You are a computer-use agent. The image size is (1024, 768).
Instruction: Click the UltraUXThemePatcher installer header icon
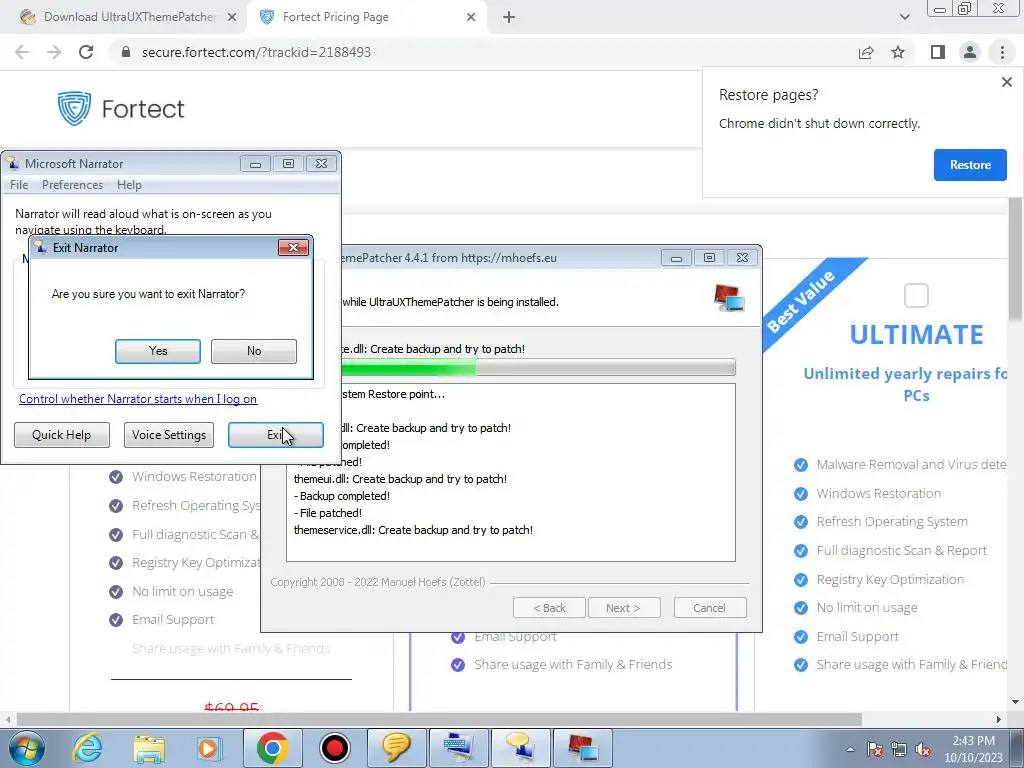(729, 298)
